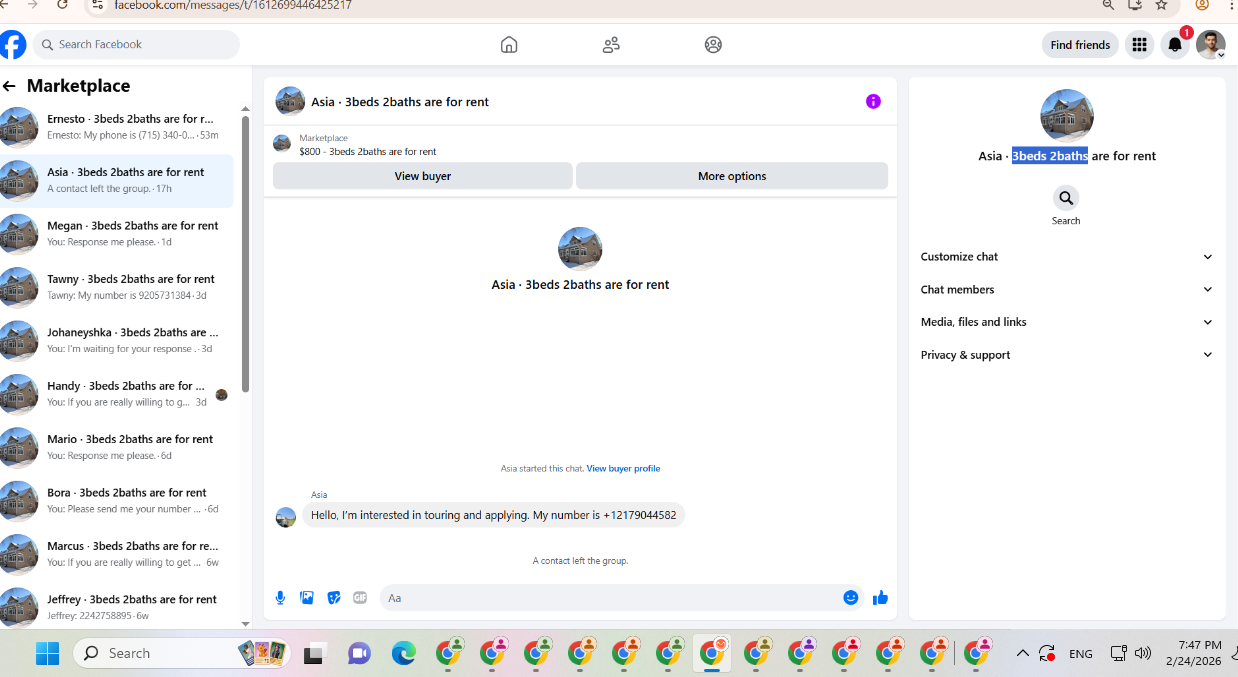Open the View buyer profile link
The height and width of the screenshot is (677, 1238).
pos(623,468)
